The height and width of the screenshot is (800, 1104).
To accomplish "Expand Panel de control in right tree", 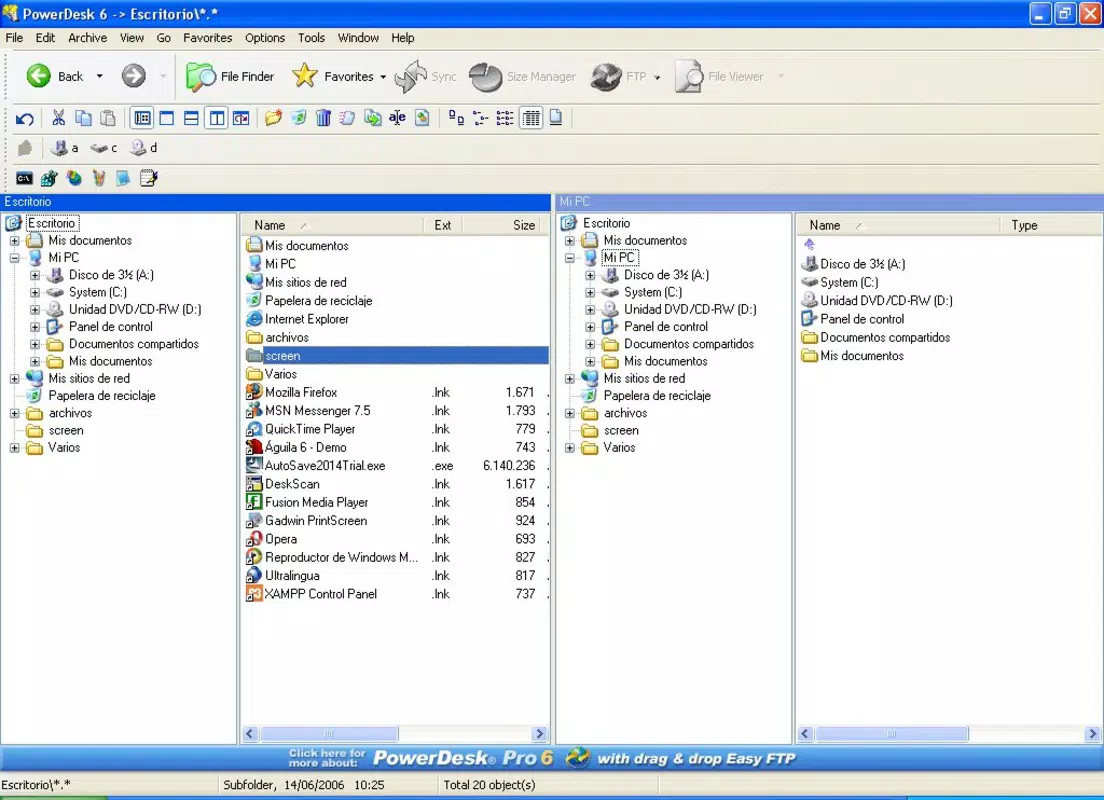I will tap(590, 327).
